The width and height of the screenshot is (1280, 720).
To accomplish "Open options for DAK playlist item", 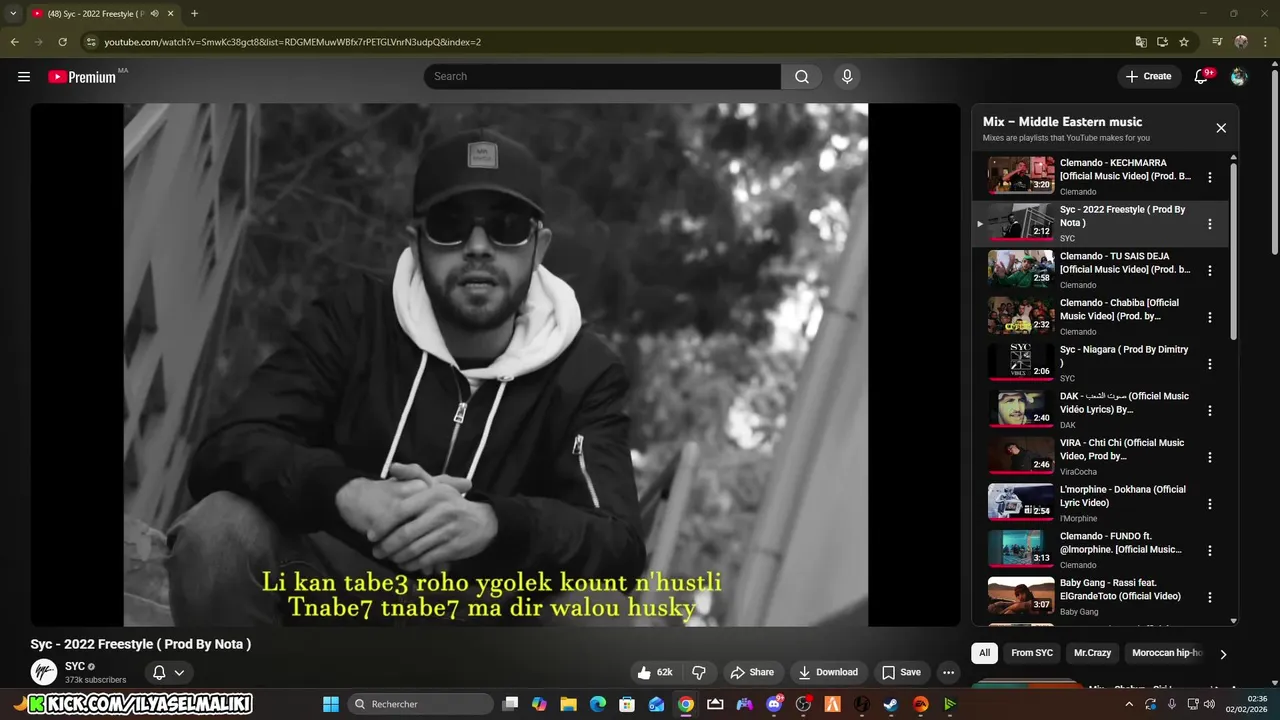I will [1210, 411].
